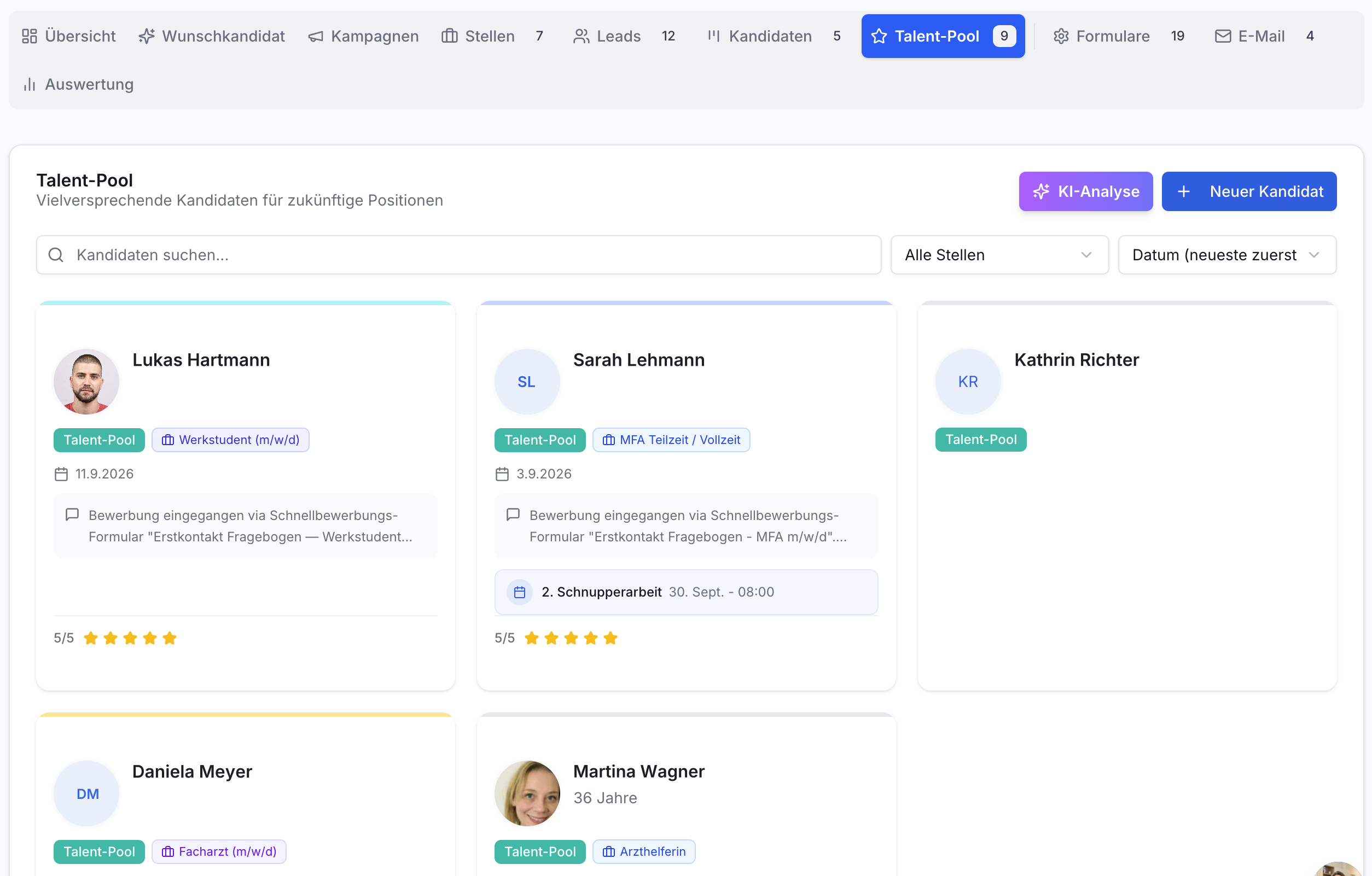This screenshot has height=876, width=1372.
Task: Click calendar icon next to 11.9.2026
Action: point(61,474)
